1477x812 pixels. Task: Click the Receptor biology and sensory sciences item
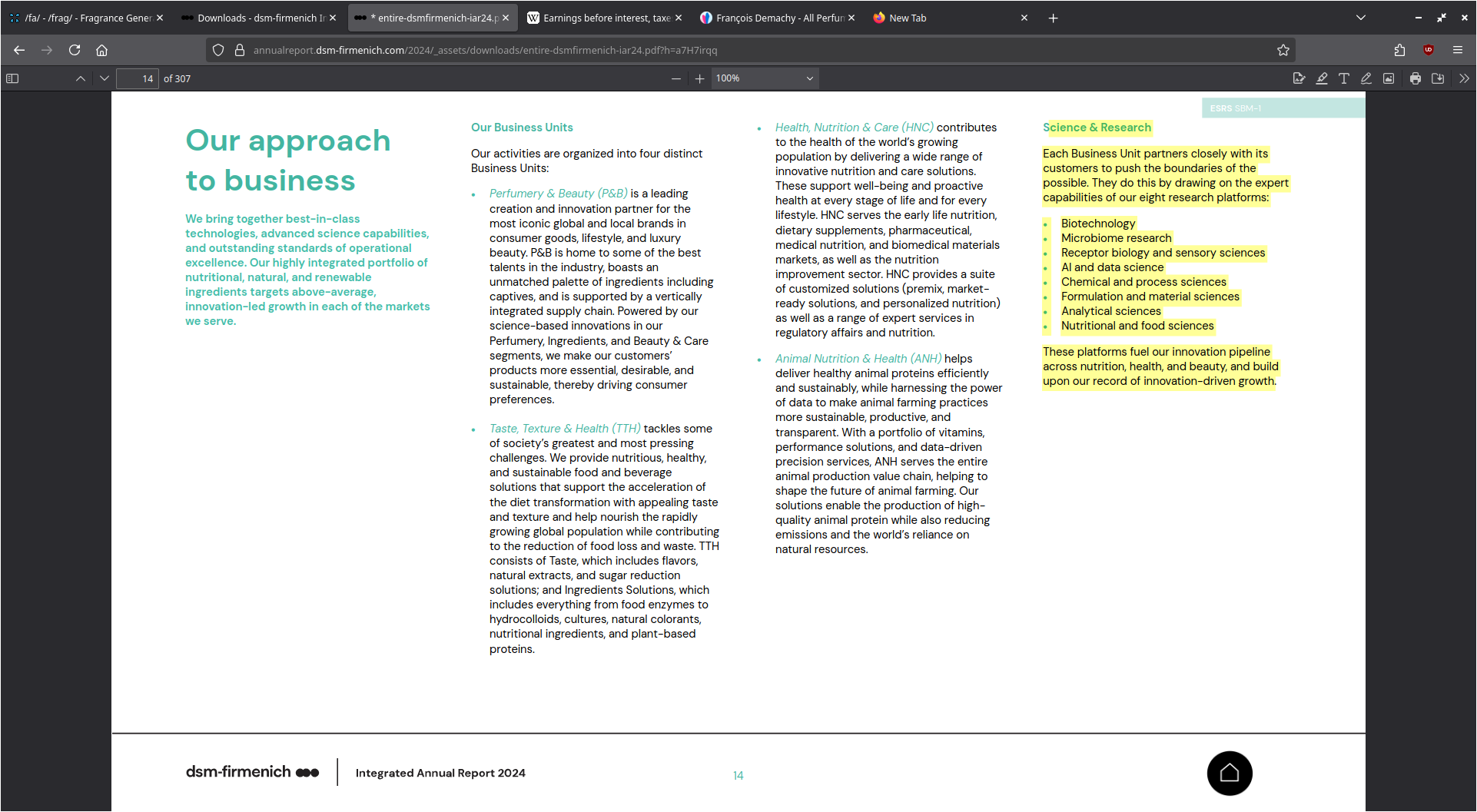point(1163,253)
